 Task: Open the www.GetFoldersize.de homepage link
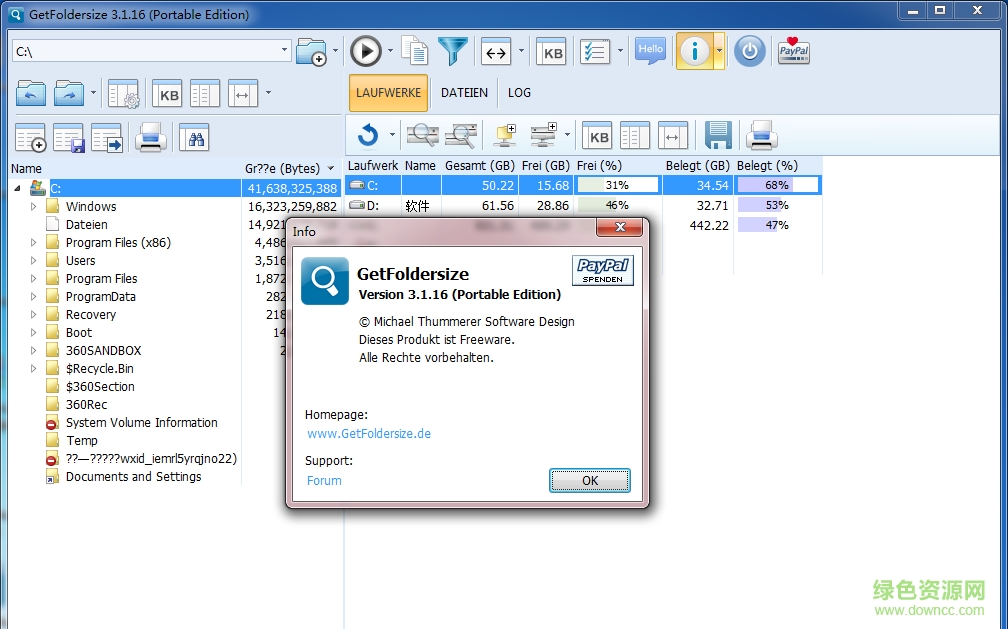pyautogui.click(x=369, y=434)
